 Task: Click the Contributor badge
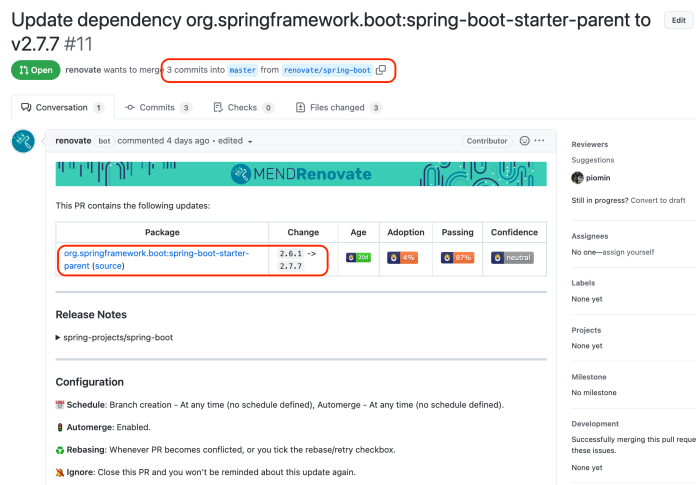point(487,141)
